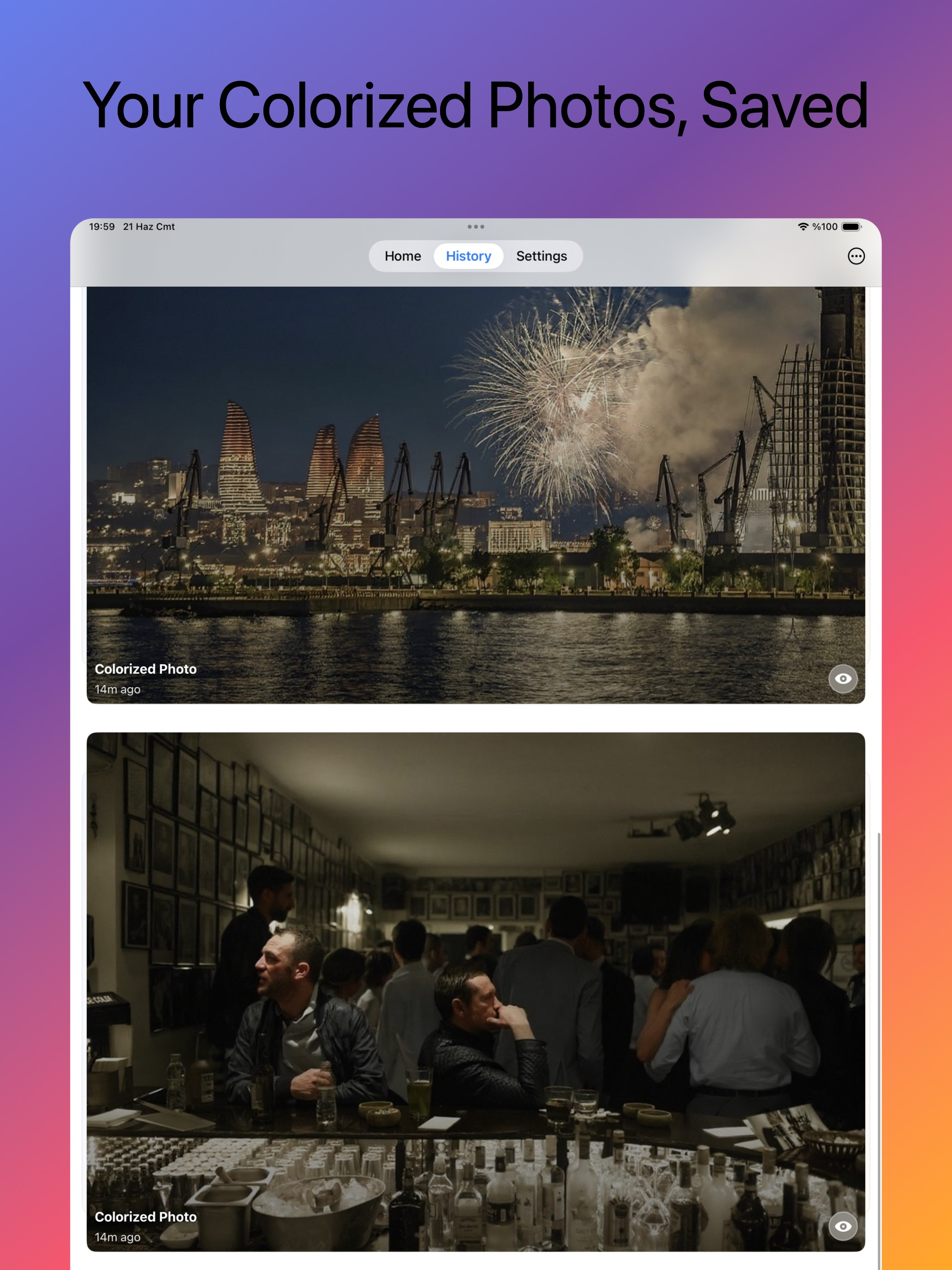This screenshot has height=1270, width=952.
Task: Click "Colorized Photo" label on fireworks card
Action: pos(146,670)
